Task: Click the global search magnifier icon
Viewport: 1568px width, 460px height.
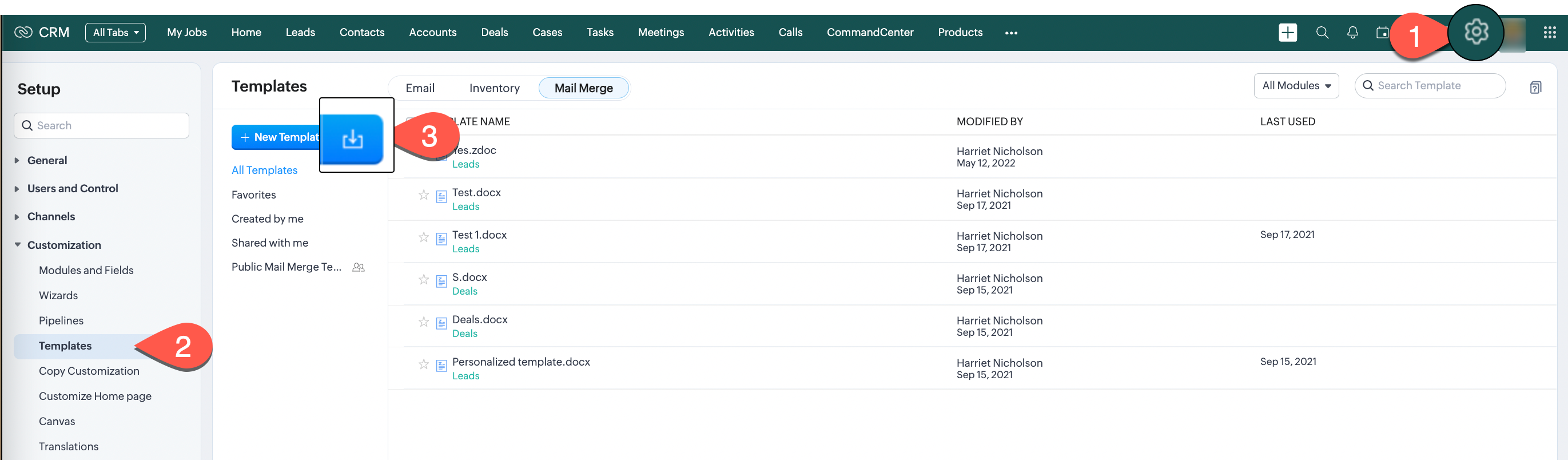Action: pyautogui.click(x=1322, y=33)
